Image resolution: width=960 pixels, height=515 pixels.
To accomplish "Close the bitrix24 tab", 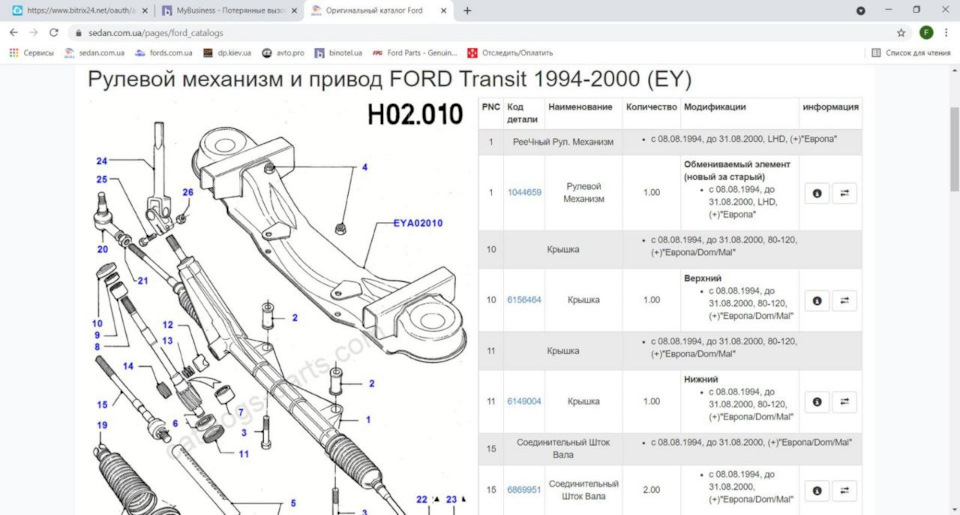I will (x=144, y=10).
